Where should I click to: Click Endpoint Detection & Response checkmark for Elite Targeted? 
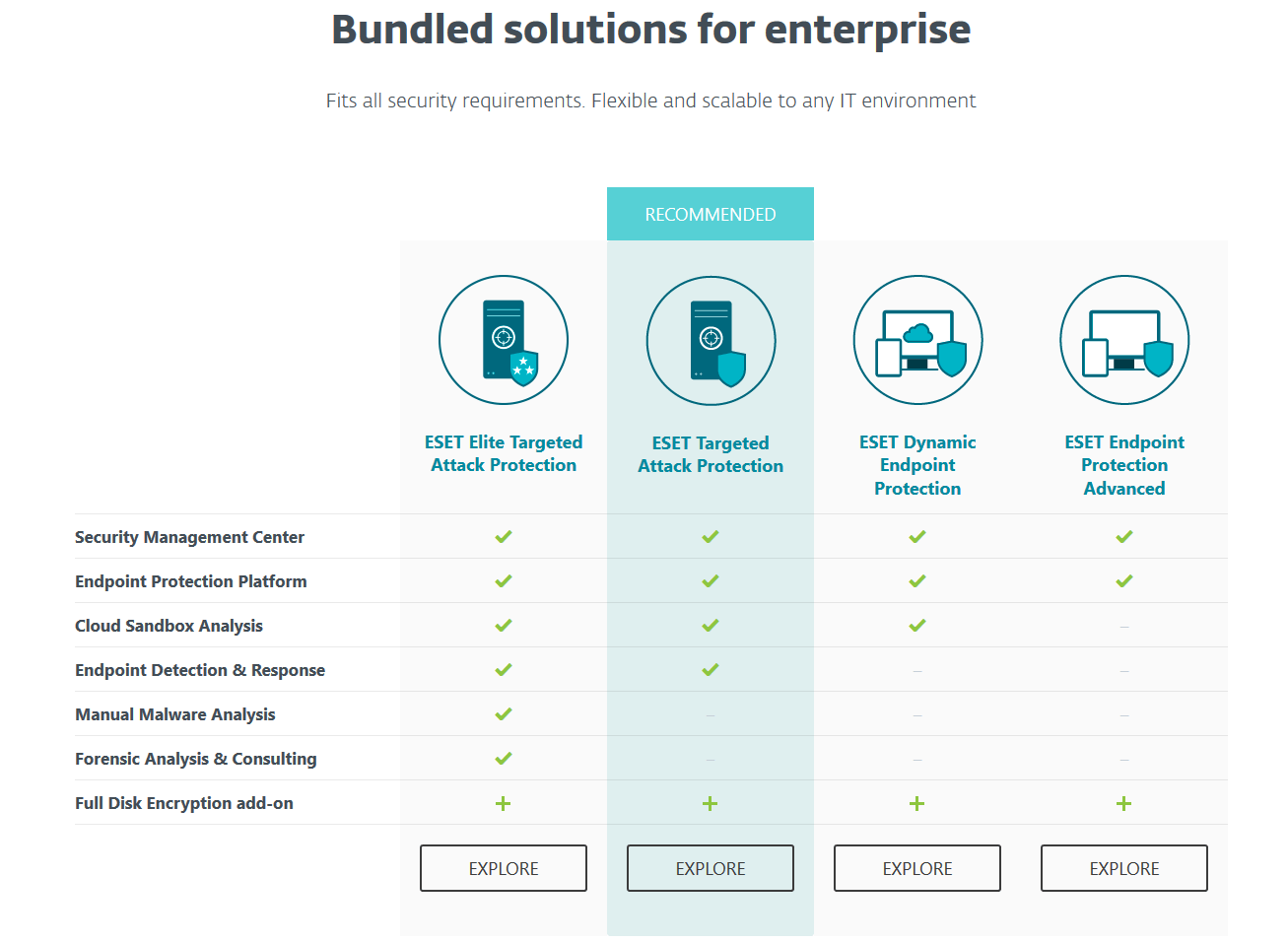[x=504, y=670]
